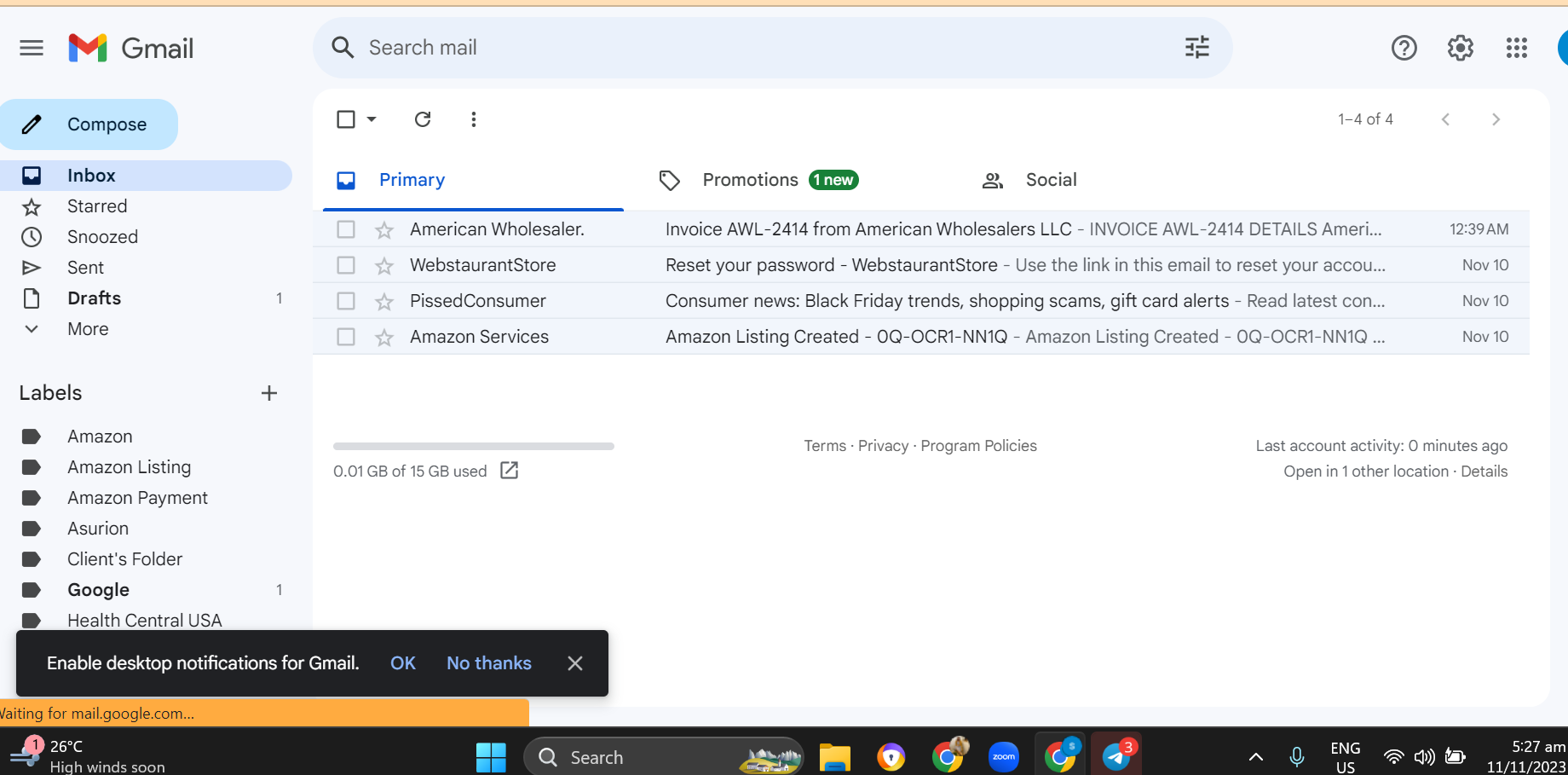The image size is (1568, 775).
Task: Open the Reset your password email
Action: tap(921, 265)
